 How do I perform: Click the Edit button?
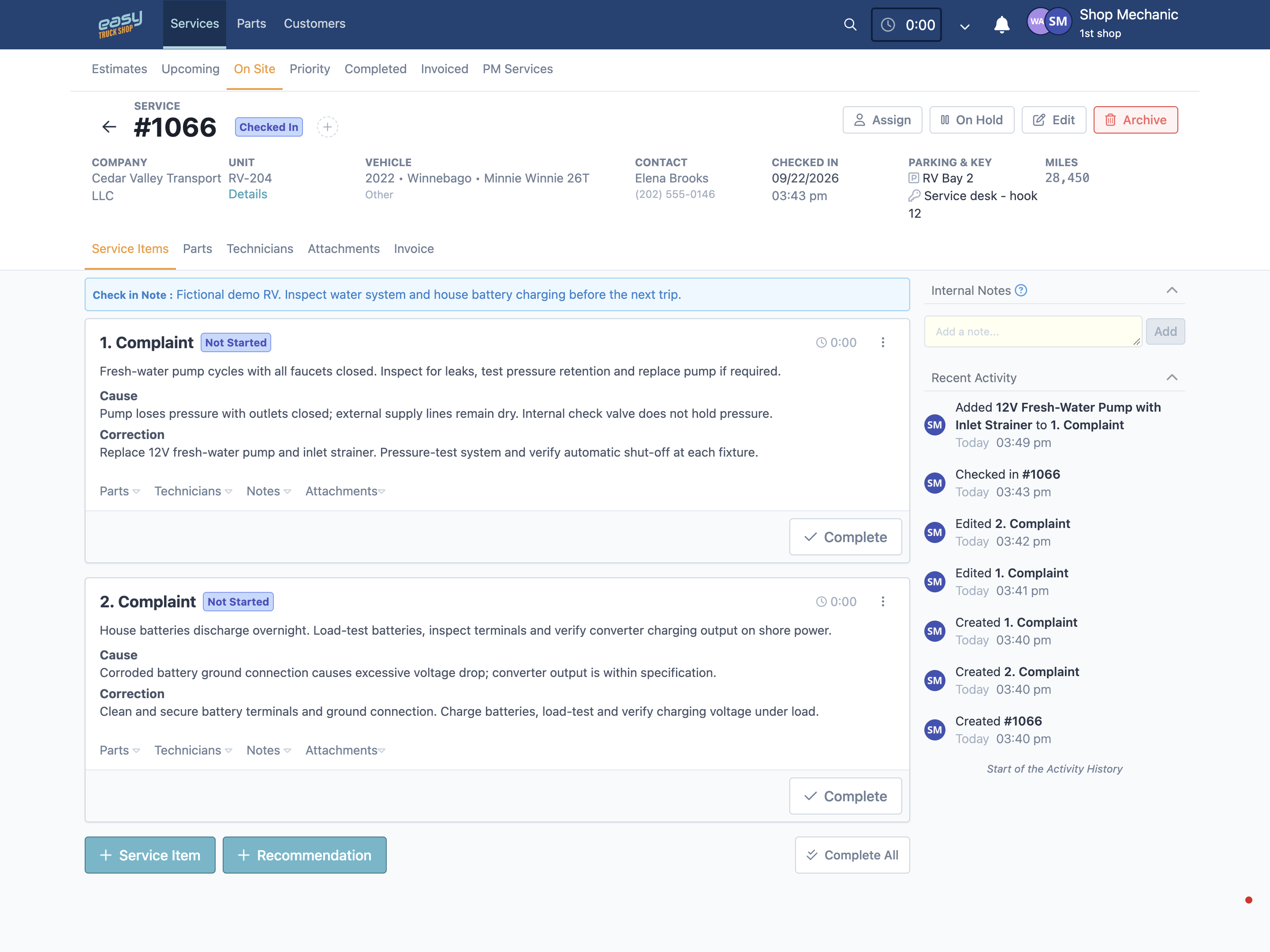[1053, 120]
